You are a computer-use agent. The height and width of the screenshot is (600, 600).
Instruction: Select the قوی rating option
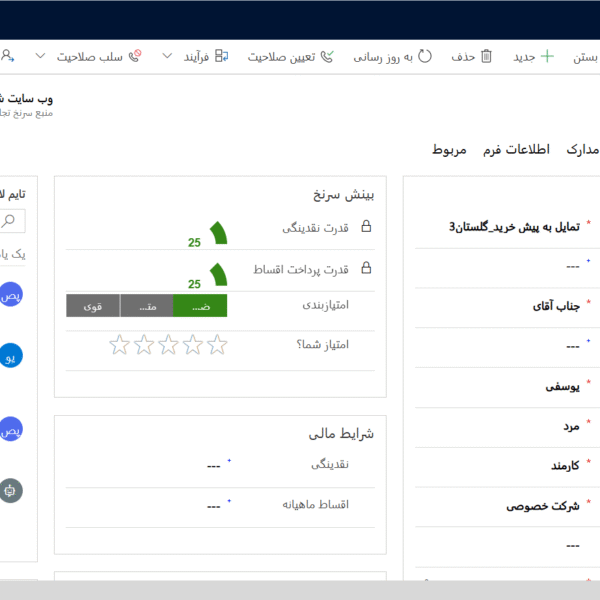[x=92, y=306]
